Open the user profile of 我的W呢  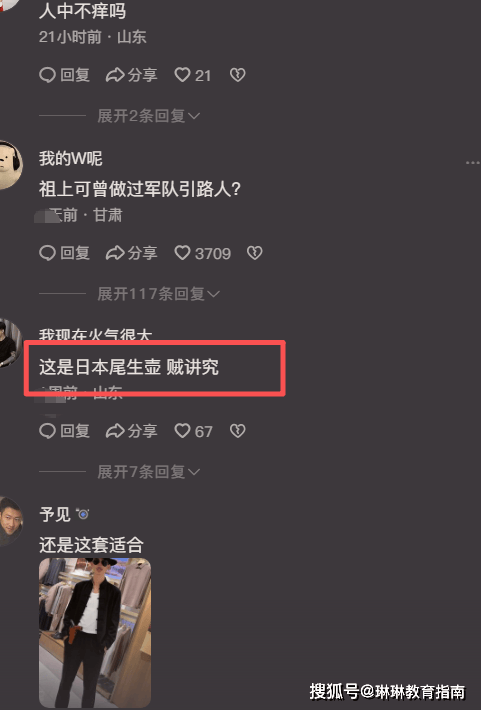point(71,158)
